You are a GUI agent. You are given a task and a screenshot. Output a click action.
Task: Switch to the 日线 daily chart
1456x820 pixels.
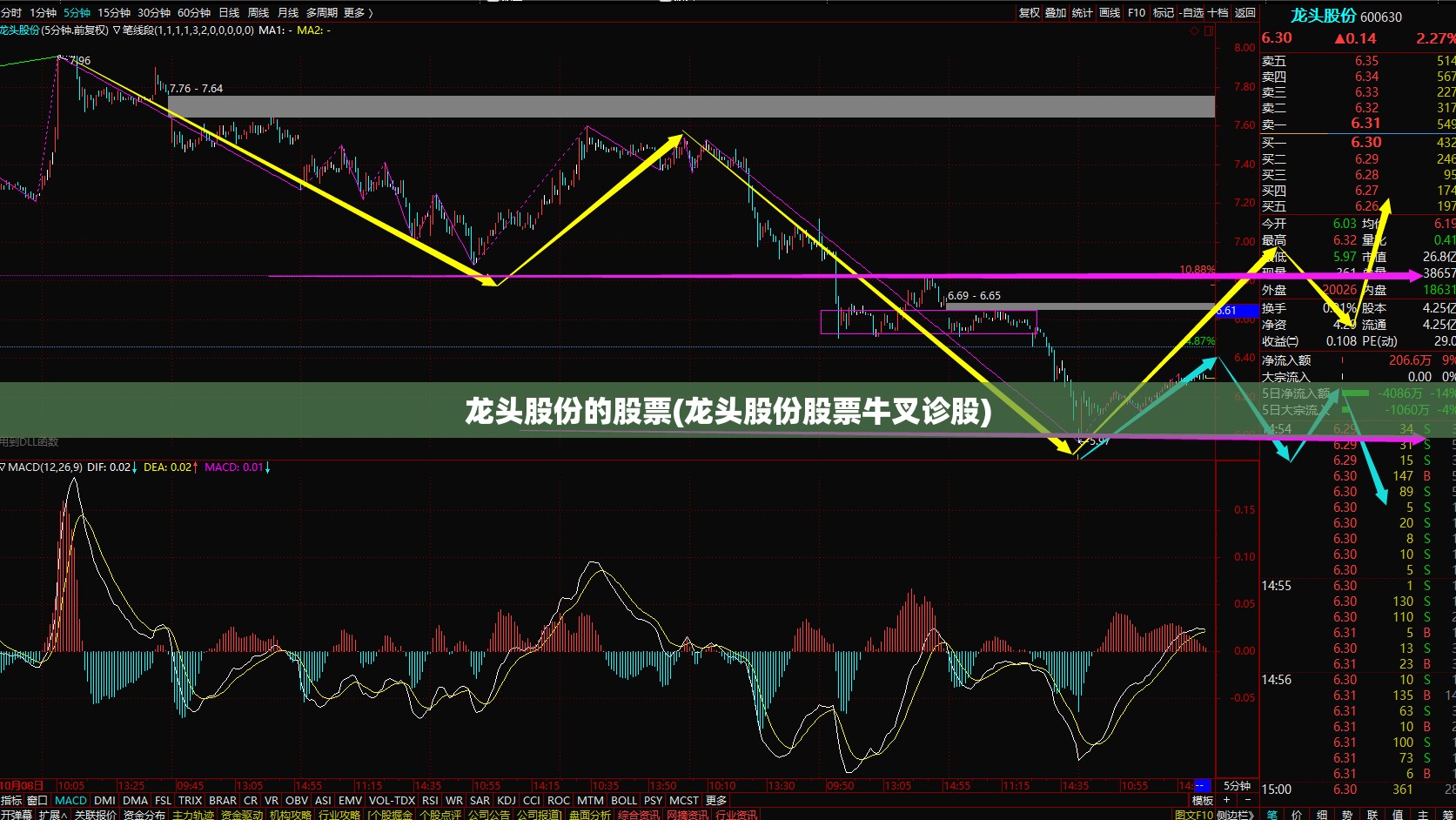coord(229,13)
